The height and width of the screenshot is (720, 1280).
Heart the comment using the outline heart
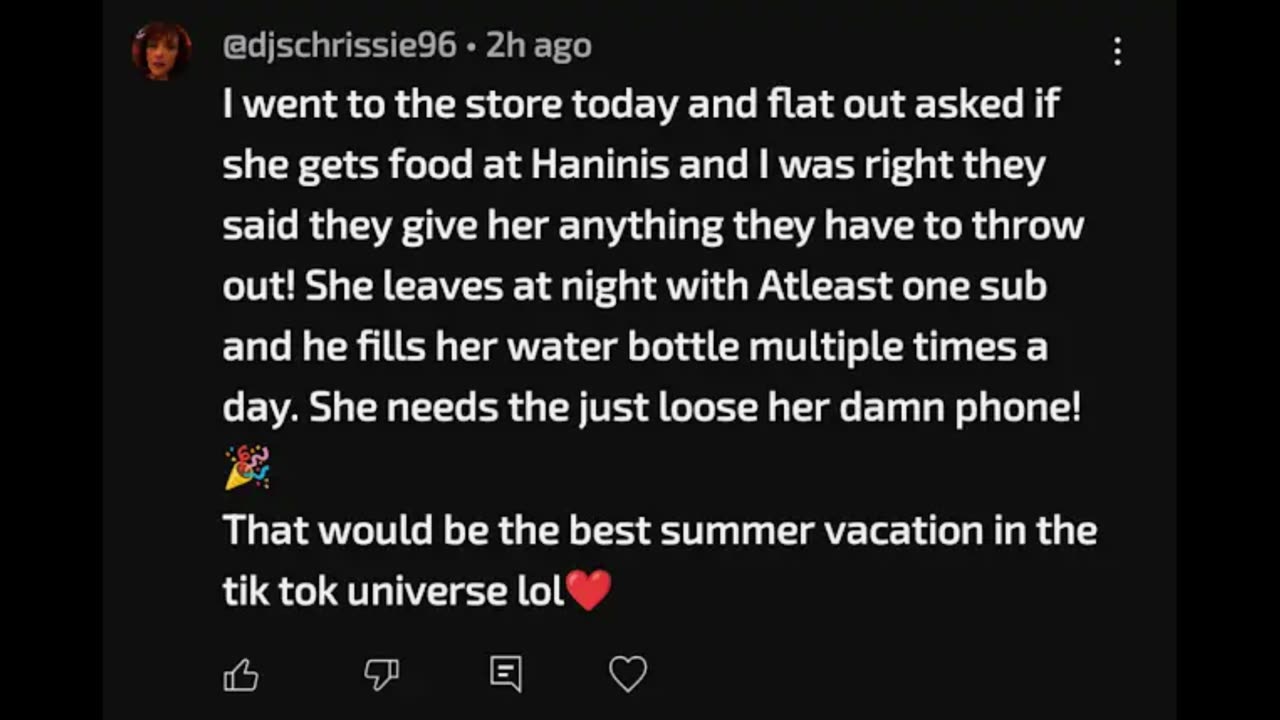[x=628, y=675]
